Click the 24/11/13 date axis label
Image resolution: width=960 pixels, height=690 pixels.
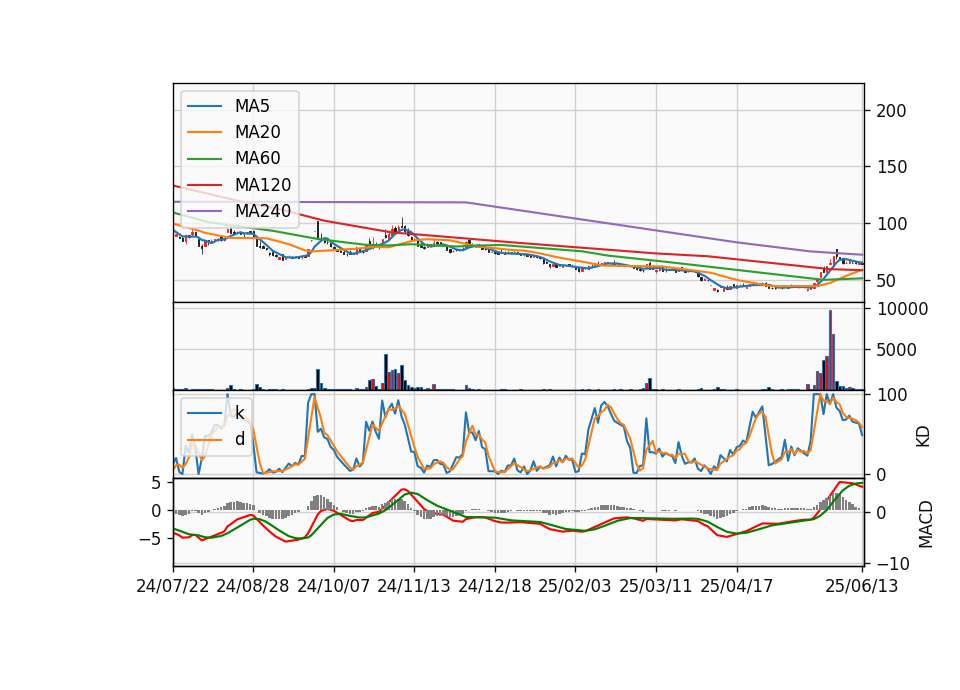click(x=414, y=586)
